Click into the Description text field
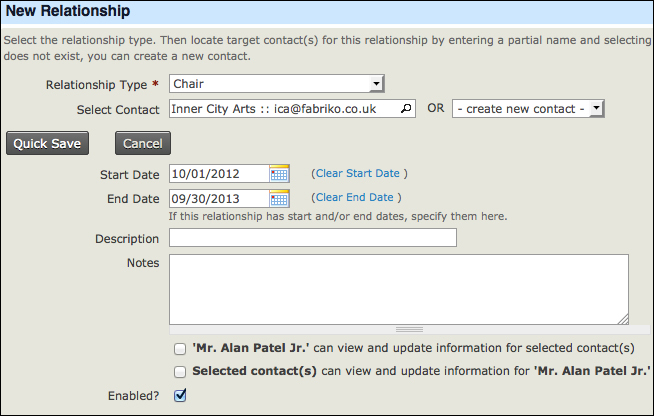 tap(313, 237)
